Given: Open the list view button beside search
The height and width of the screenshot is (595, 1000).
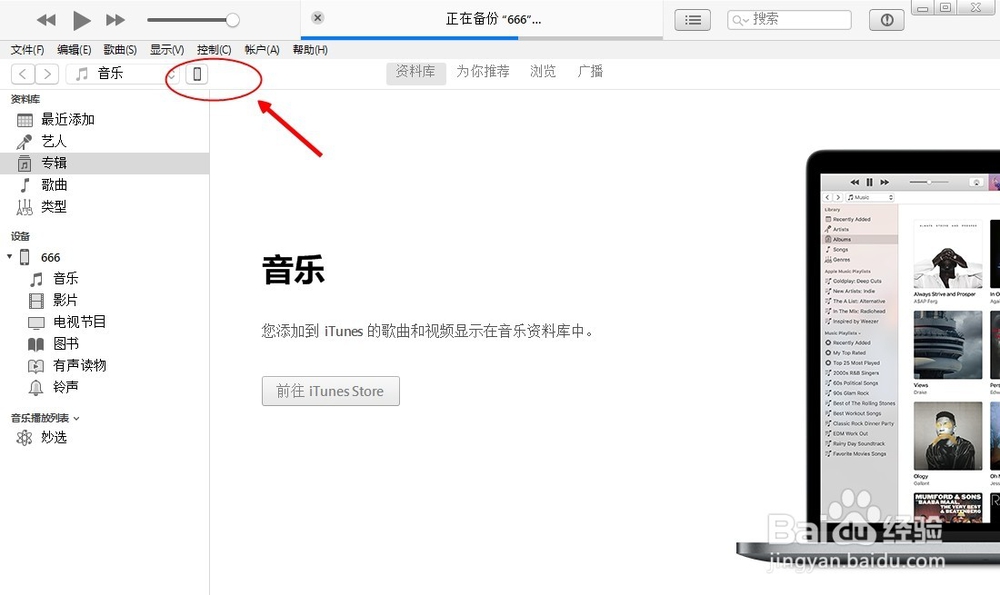Looking at the screenshot, I should point(693,20).
